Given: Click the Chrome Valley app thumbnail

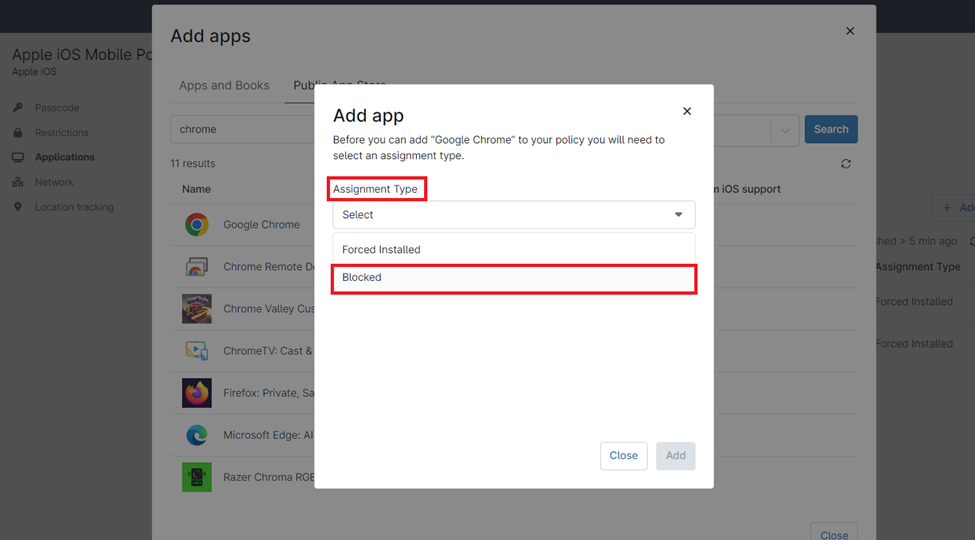Looking at the screenshot, I should tap(196, 309).
